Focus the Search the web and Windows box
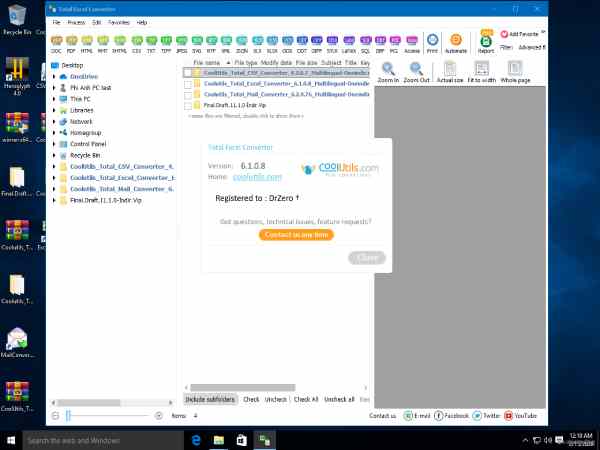600x450 pixels. pyautogui.click(x=103, y=440)
